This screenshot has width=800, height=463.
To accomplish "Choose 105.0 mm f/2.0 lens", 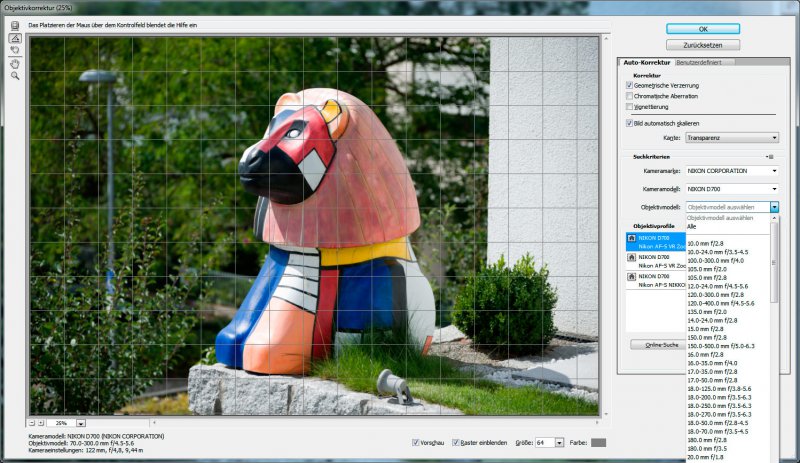I will tap(707, 269).
